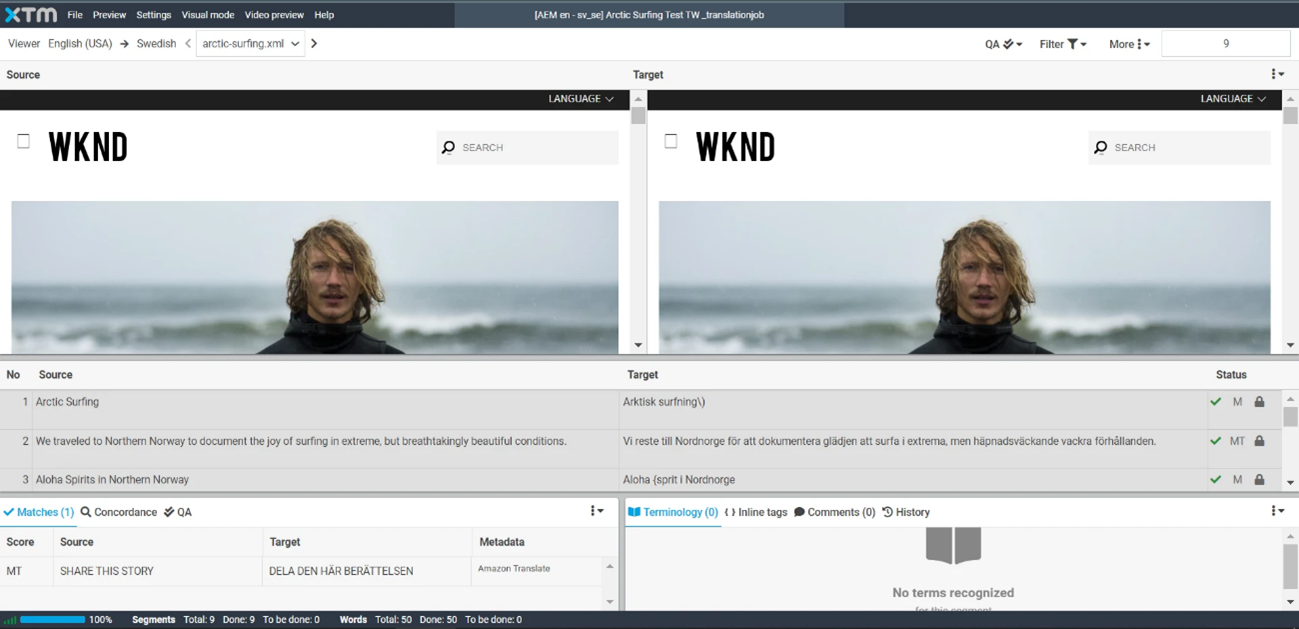Click the next file arrow beside arctic-surfing.xml
The height and width of the screenshot is (629, 1299).
[314, 44]
